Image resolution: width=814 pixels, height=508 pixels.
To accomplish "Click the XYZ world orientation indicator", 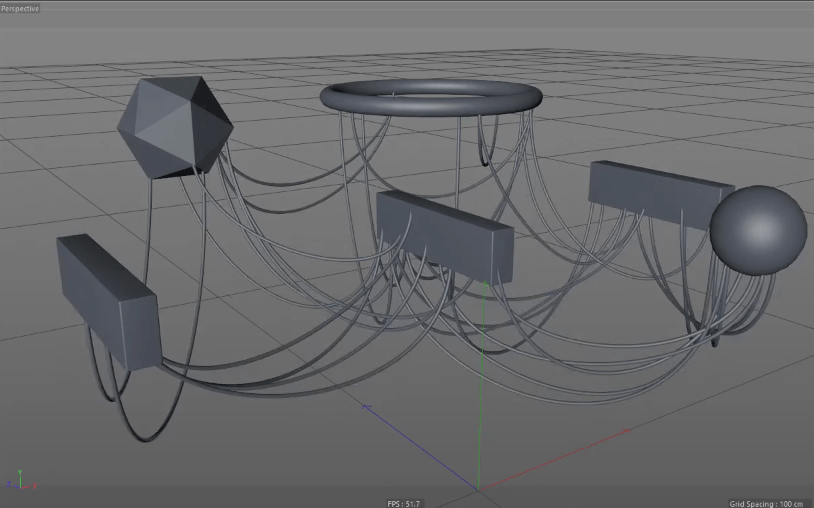I will 21,480.
